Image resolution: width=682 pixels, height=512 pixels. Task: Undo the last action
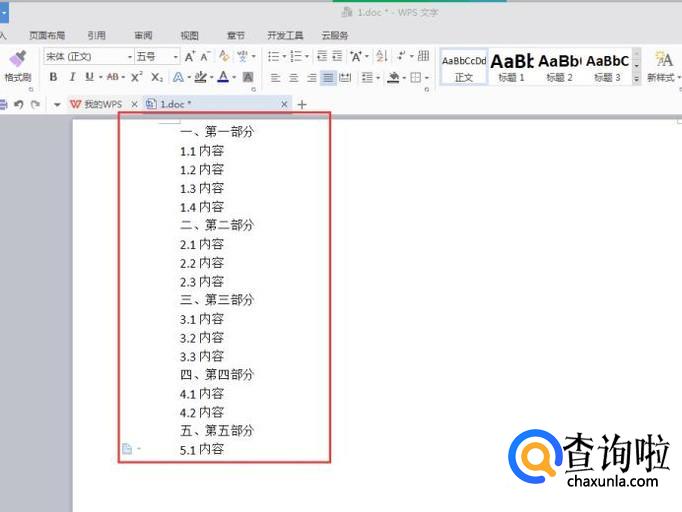[x=18, y=104]
